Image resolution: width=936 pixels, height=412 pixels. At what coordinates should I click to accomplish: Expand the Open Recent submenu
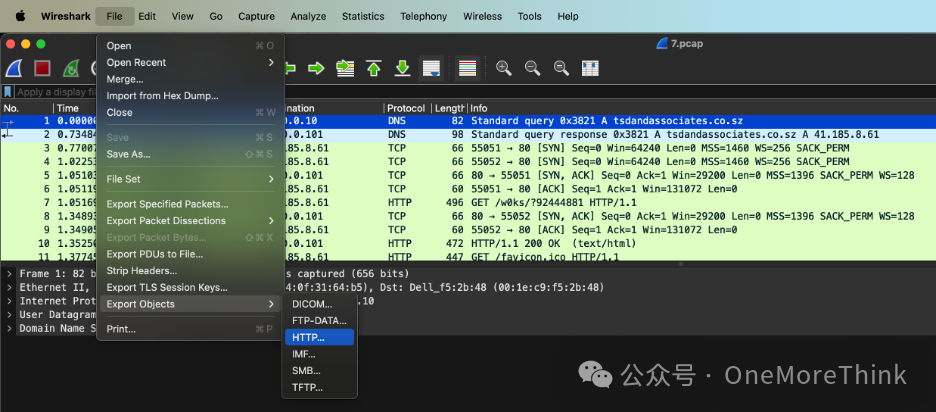point(190,62)
